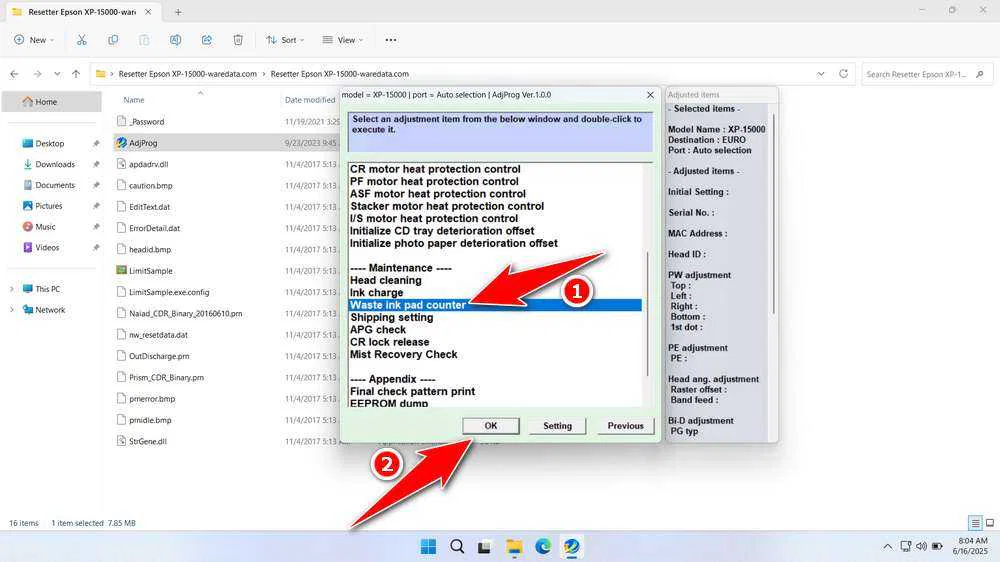Screen dimensions: 1000x562
Task: Expand the This PC tree node
Action: (x=12, y=289)
